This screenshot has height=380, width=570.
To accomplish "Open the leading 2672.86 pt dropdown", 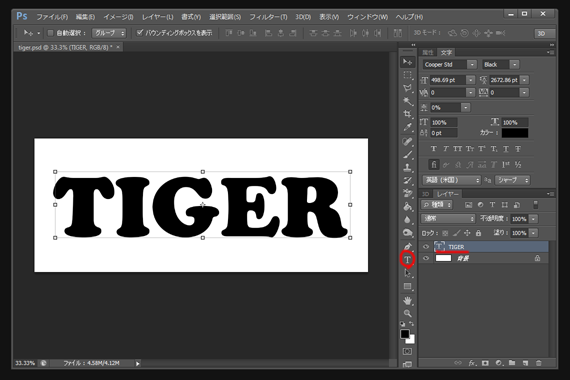I will [x=524, y=80].
